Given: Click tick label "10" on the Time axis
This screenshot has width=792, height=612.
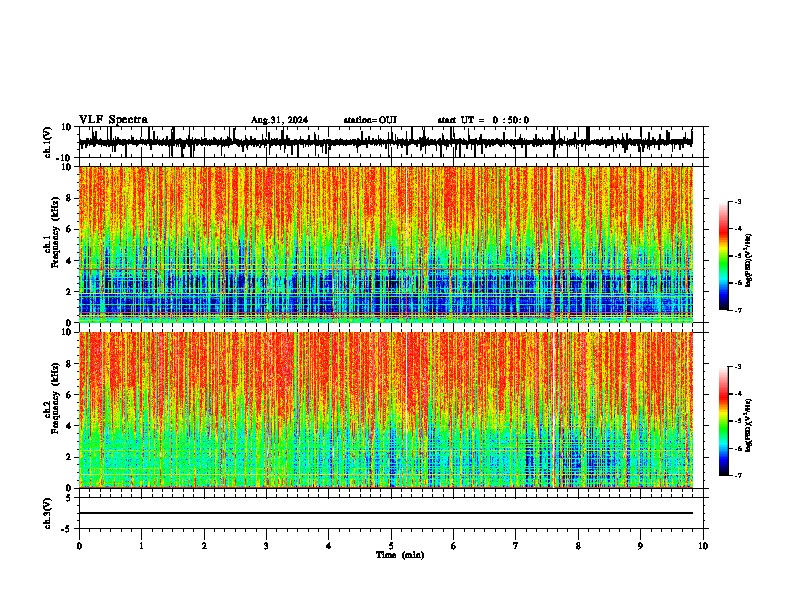Looking at the screenshot, I should pos(703,546).
